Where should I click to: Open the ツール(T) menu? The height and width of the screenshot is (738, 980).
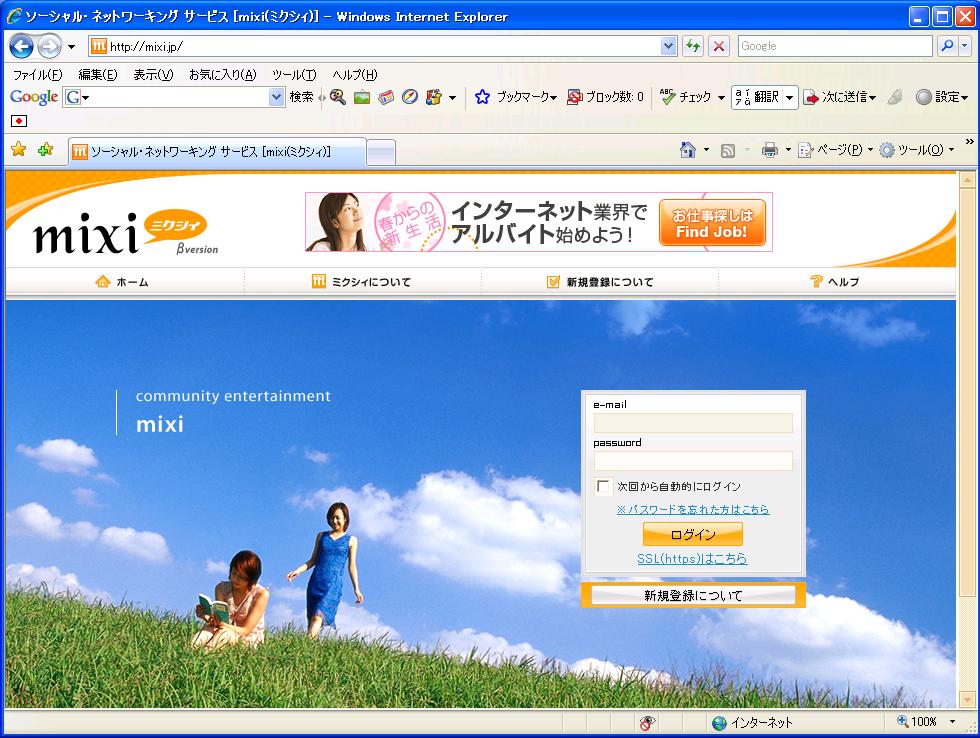pyautogui.click(x=294, y=75)
